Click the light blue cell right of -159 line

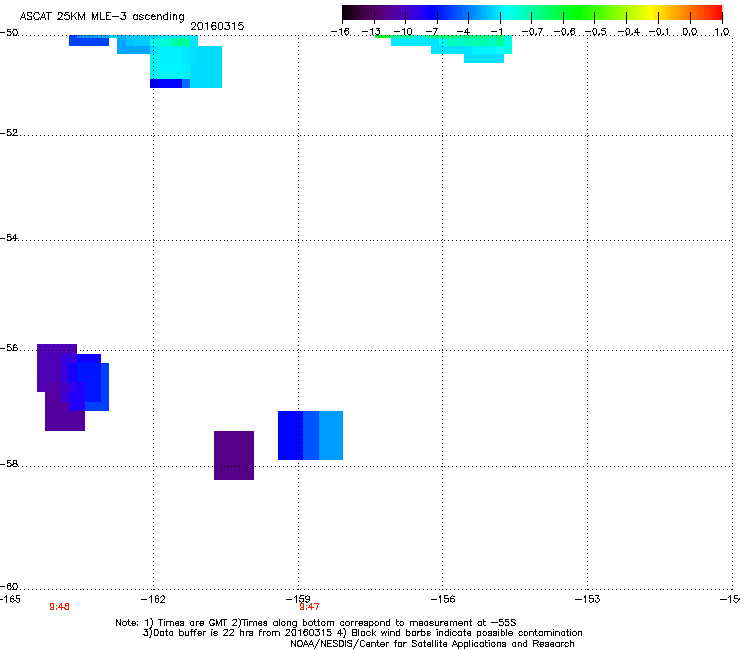[331, 435]
